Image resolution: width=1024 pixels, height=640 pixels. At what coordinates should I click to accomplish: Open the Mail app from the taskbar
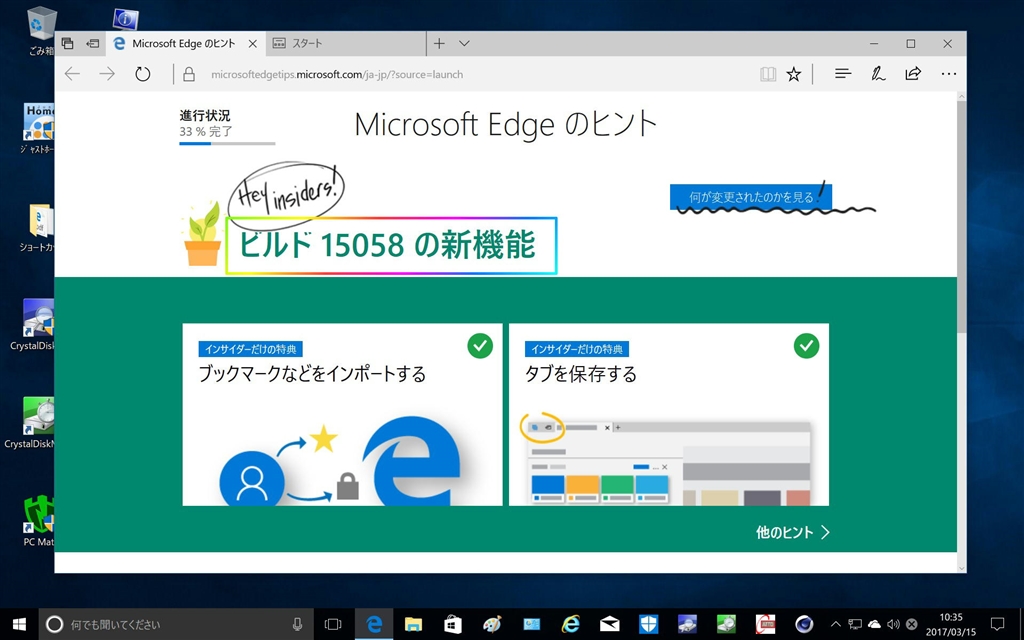[609, 624]
